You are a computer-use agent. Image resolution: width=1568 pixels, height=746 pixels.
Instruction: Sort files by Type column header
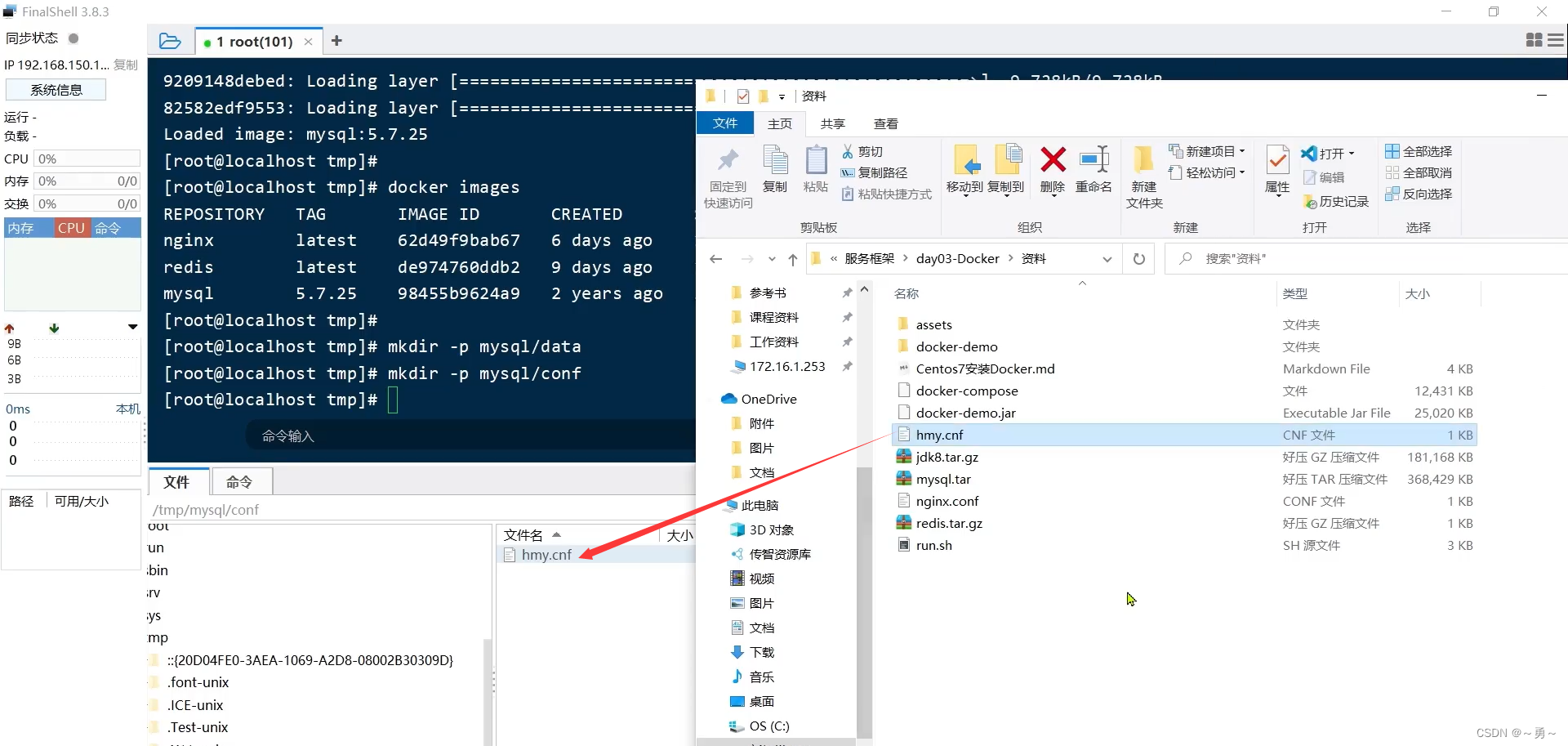coord(1295,293)
